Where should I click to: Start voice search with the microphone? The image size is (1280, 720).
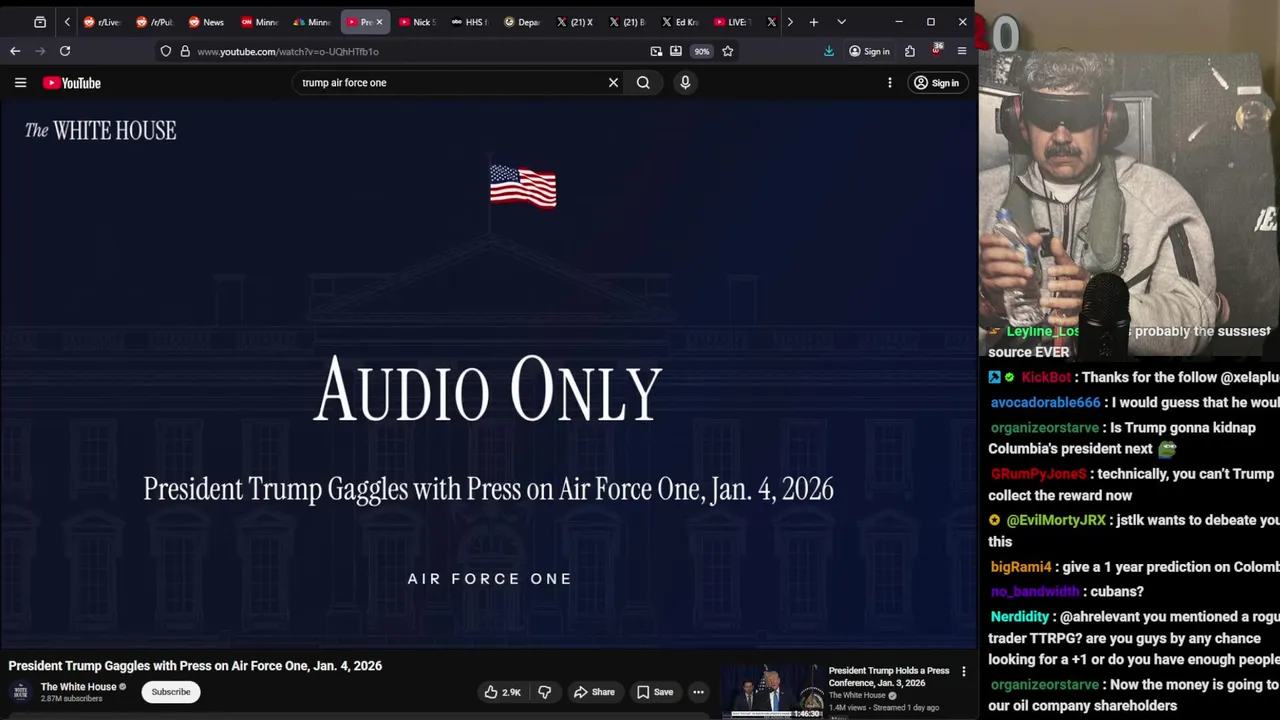coord(685,83)
